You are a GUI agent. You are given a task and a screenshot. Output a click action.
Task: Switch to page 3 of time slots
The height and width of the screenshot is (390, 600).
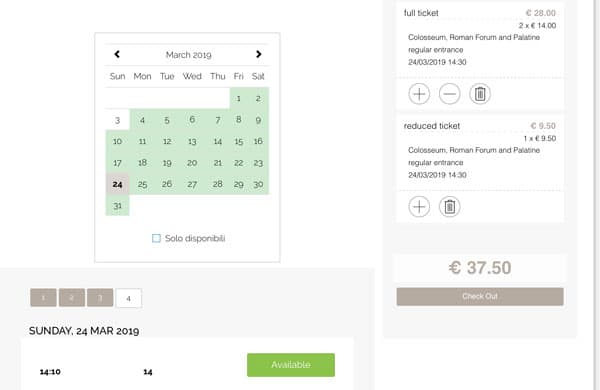click(x=100, y=298)
